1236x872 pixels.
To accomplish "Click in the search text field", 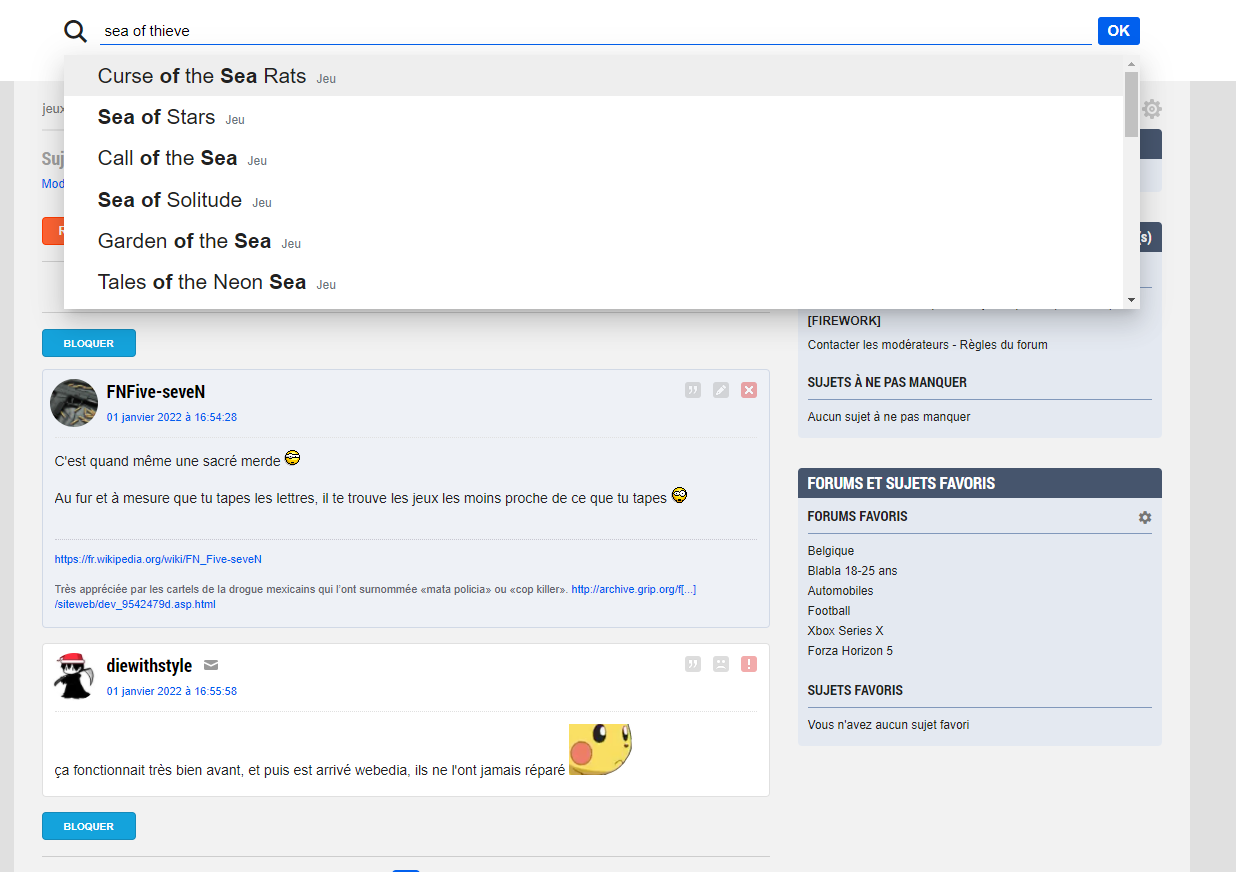I will tap(595, 31).
